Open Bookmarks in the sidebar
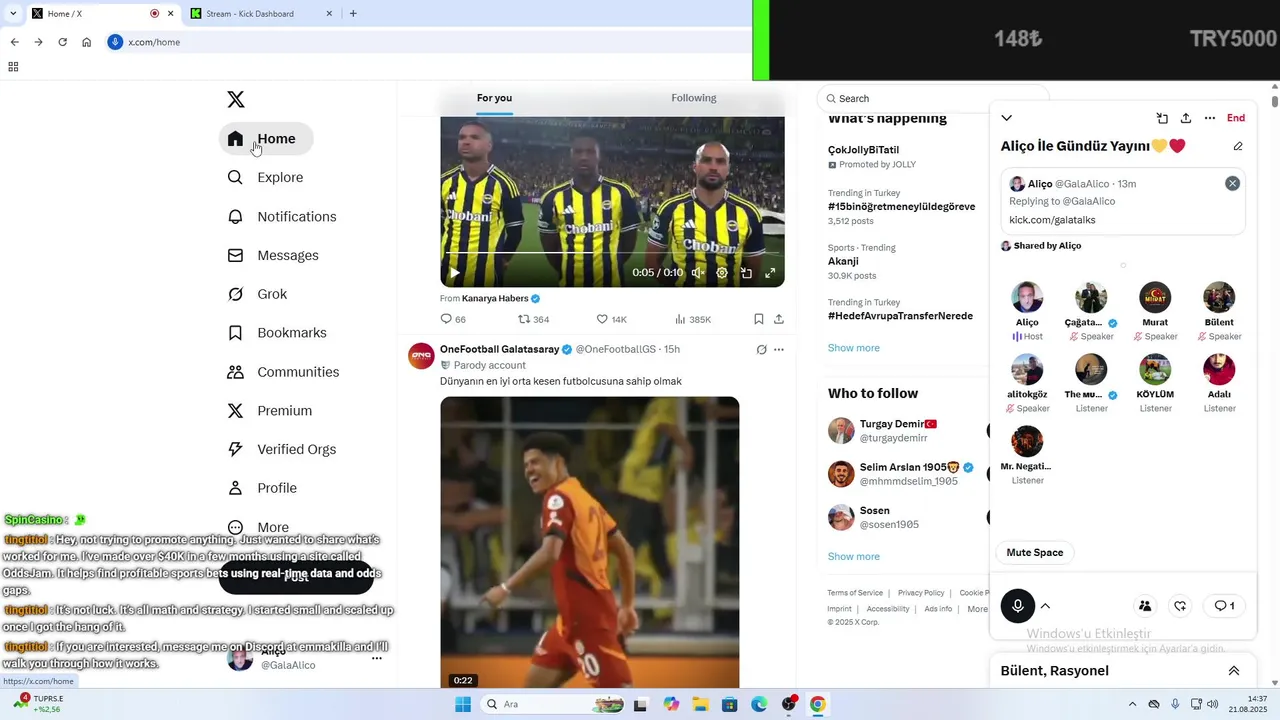 [x=278, y=333]
